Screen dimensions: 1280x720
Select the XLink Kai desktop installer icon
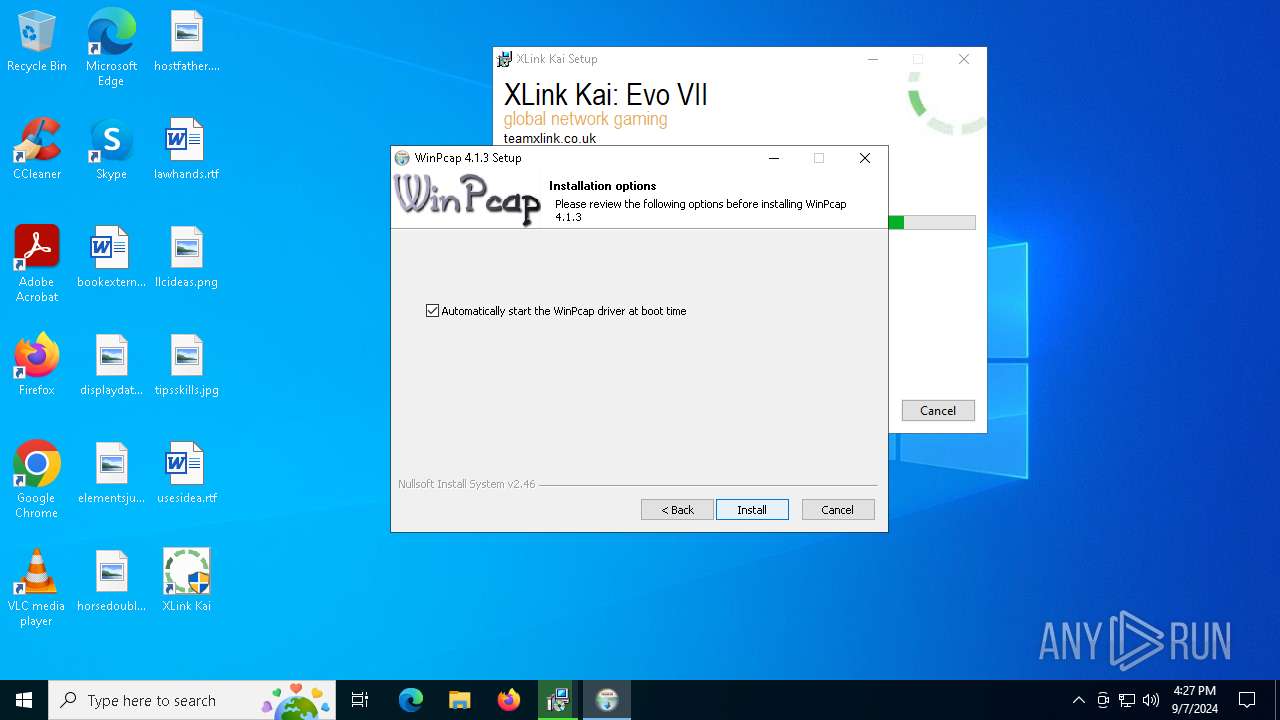187,582
